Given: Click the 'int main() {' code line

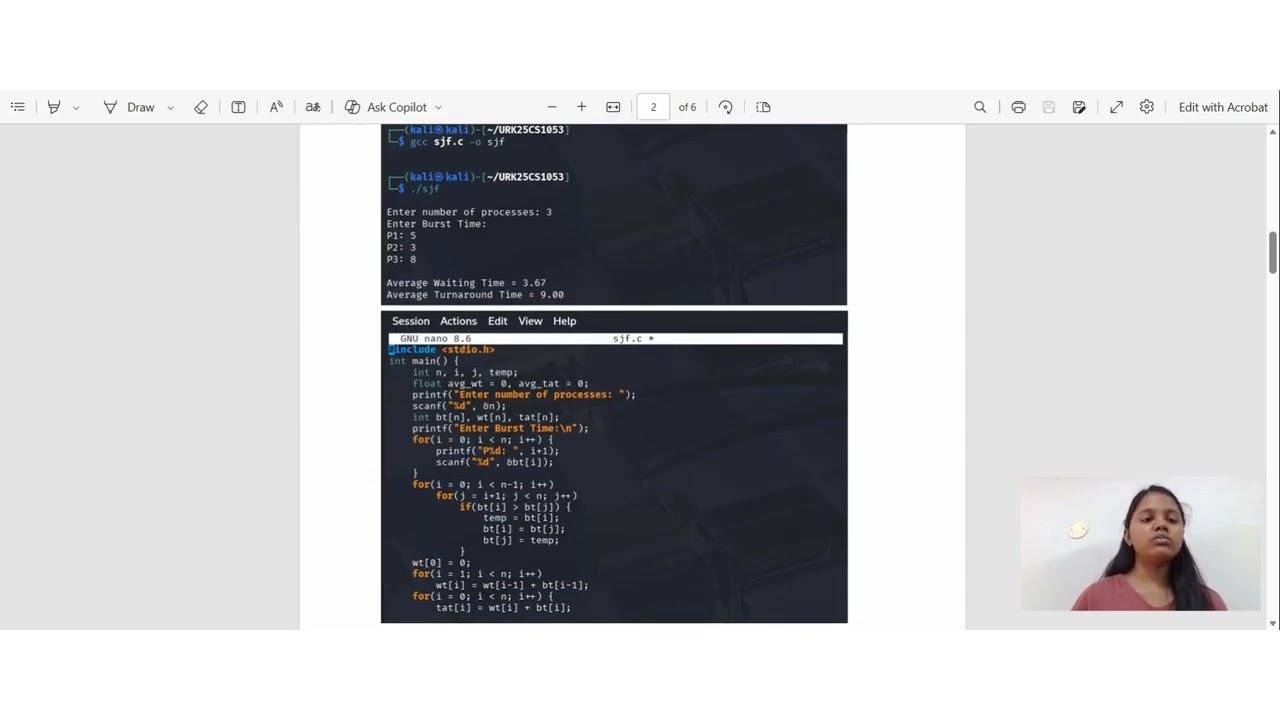Looking at the screenshot, I should click(424, 361).
